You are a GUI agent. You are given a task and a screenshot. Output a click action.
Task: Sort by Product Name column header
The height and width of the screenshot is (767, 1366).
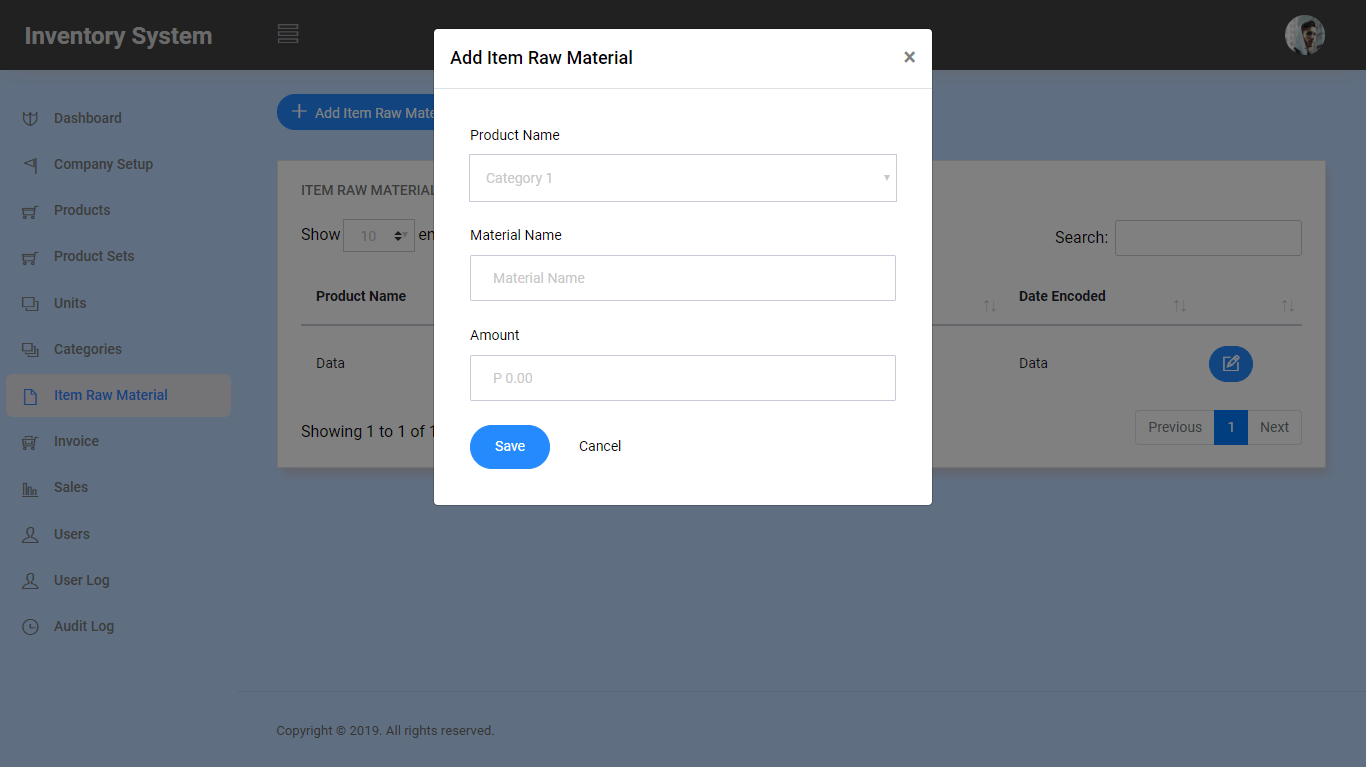pos(361,296)
